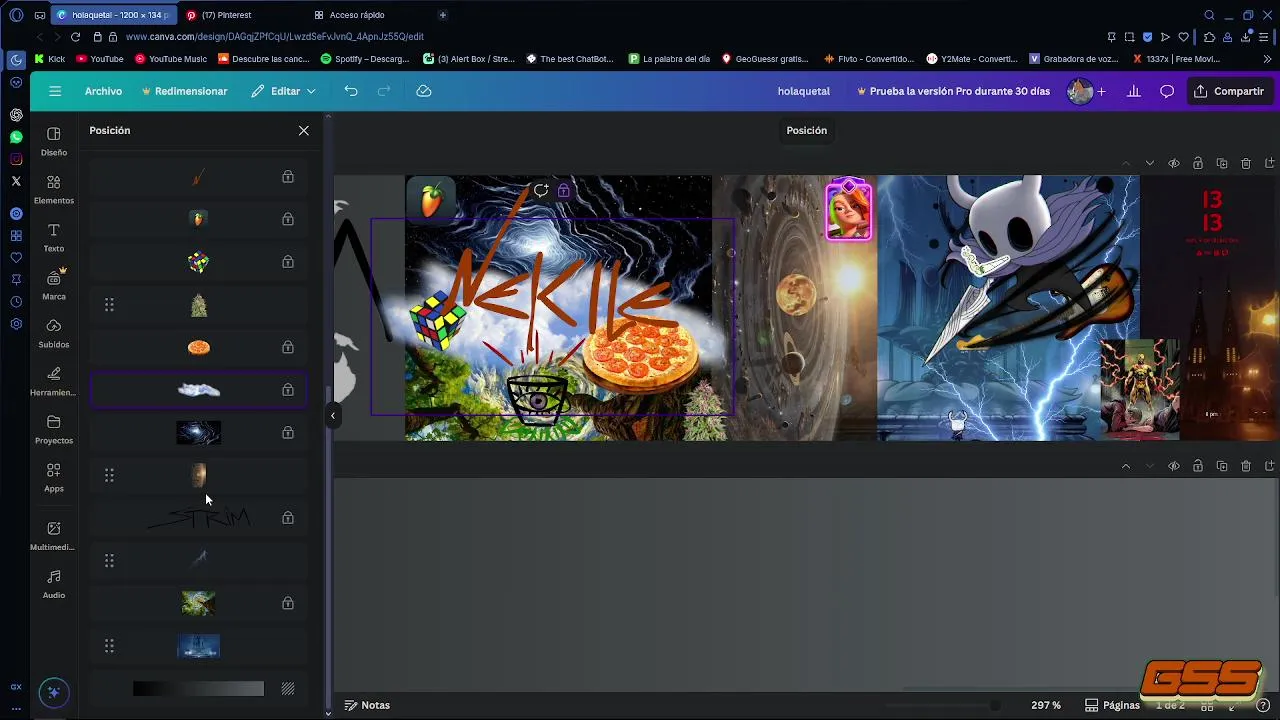Select the gradient background layer swatch
The height and width of the screenshot is (720, 1280).
pyautogui.click(x=198, y=689)
